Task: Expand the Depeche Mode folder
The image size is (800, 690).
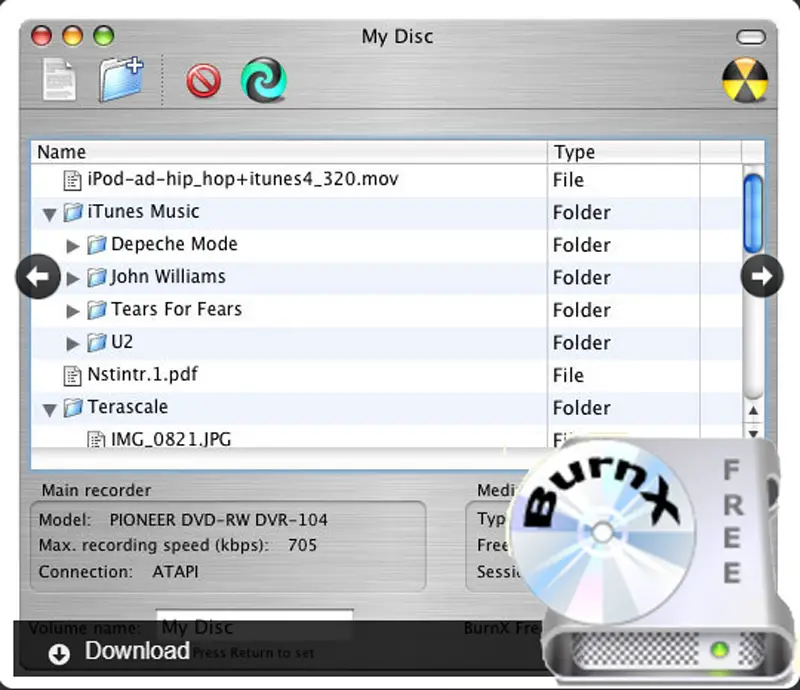Action: pyautogui.click(x=73, y=246)
